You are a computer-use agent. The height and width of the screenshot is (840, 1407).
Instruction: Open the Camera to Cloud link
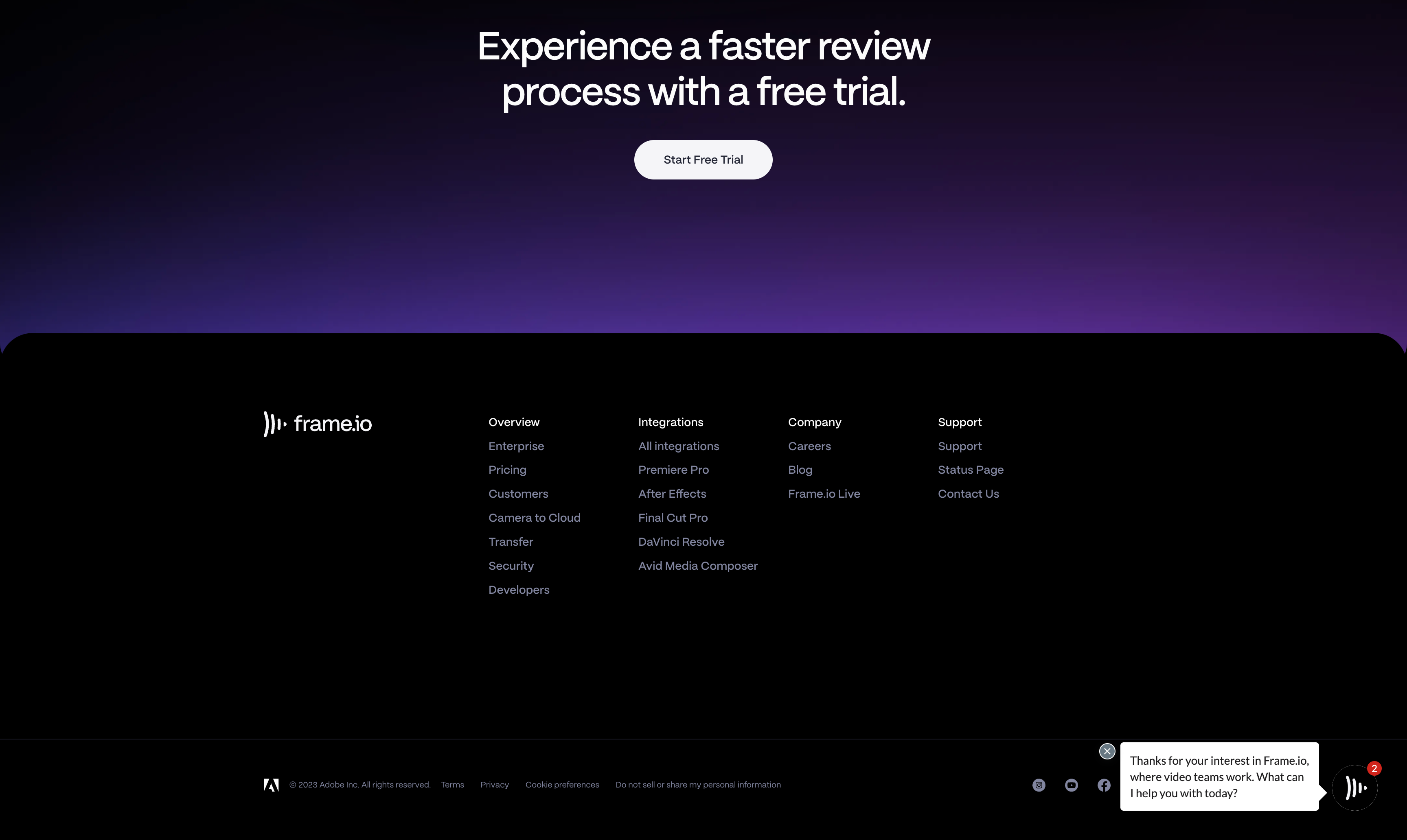click(x=534, y=518)
